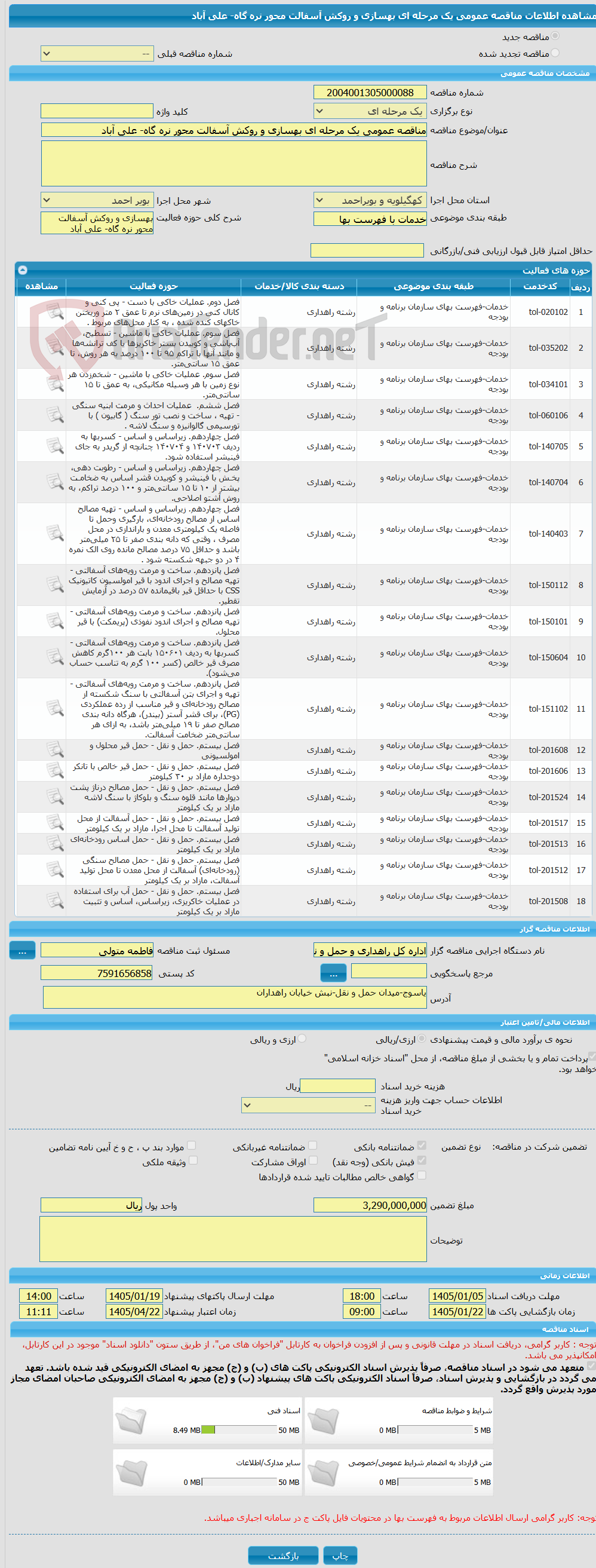The image size is (596, 1568).
Task: Select مناقصه تجدید شده radio button
Action: 555,53
